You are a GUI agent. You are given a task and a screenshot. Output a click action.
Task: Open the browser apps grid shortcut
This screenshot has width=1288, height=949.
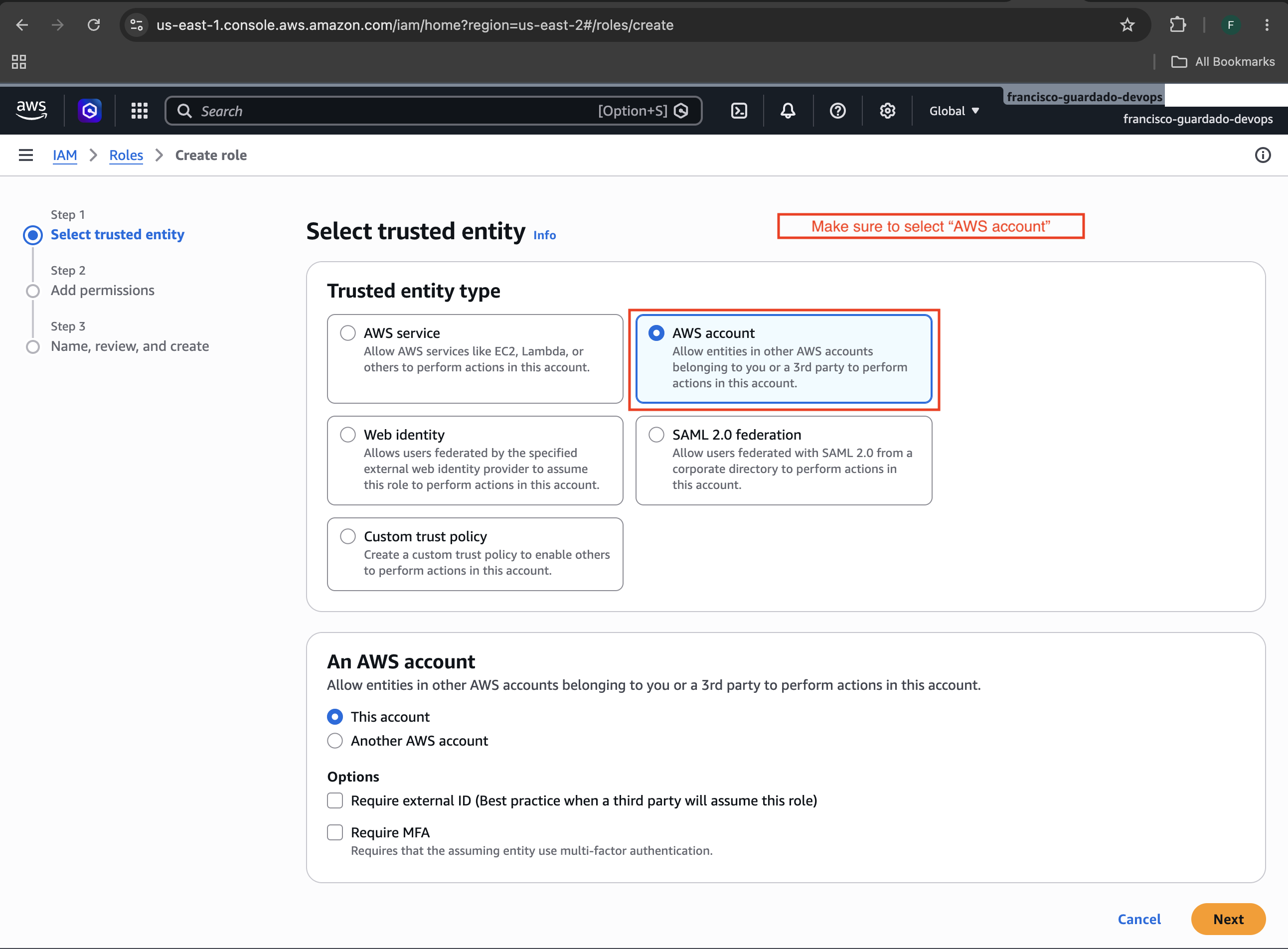[x=19, y=61]
